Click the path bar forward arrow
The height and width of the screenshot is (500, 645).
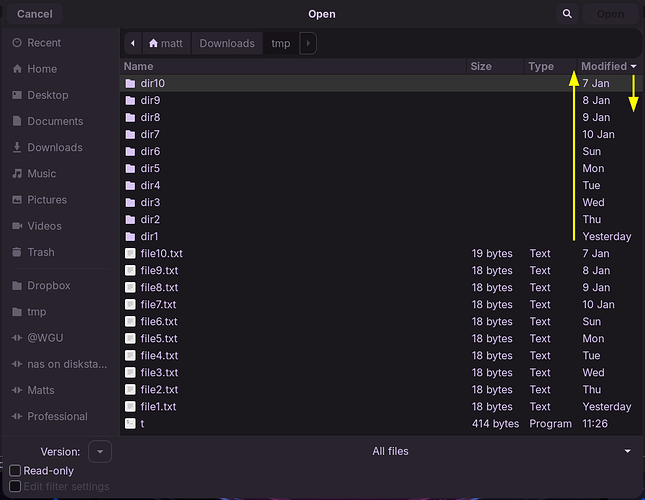pos(307,44)
